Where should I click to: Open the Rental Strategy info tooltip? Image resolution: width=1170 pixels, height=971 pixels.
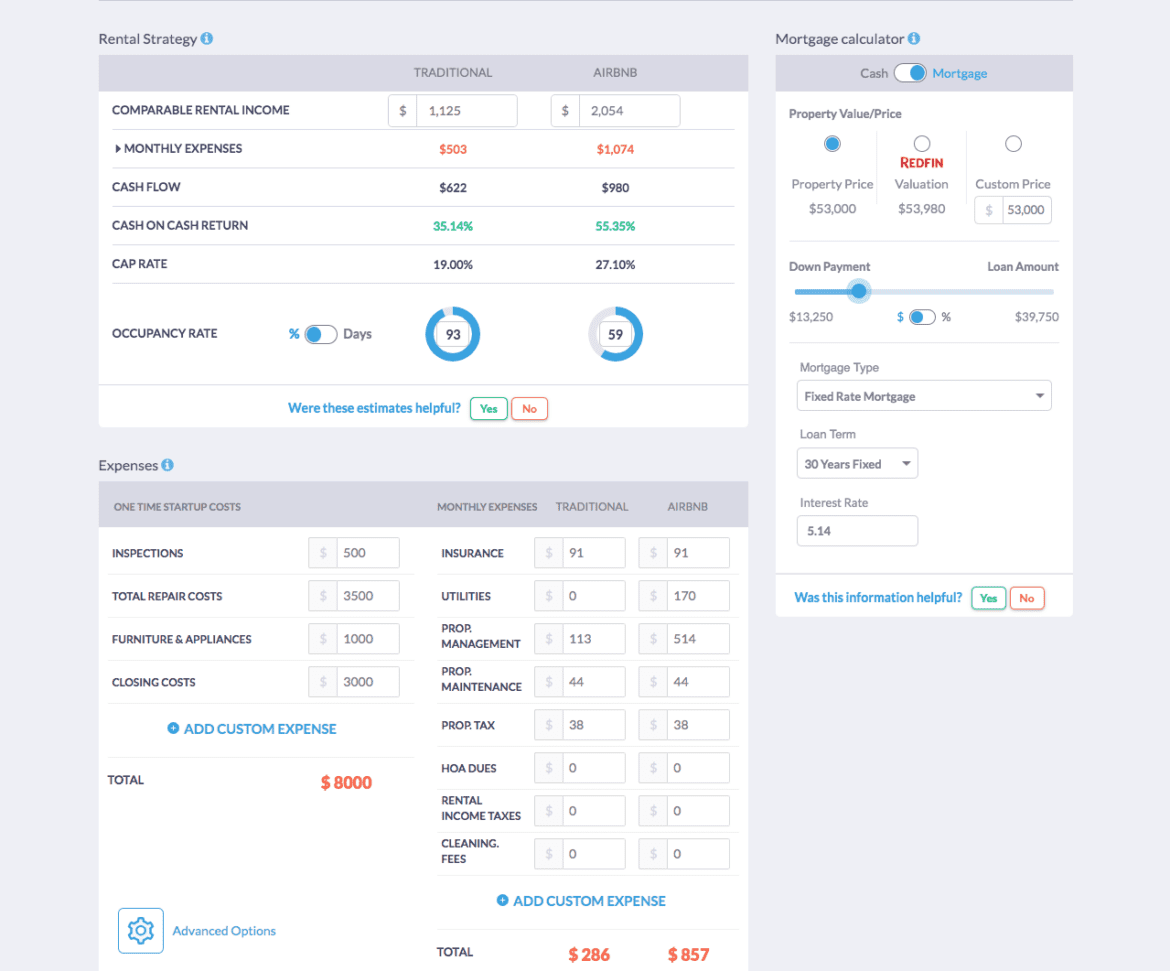pos(207,38)
